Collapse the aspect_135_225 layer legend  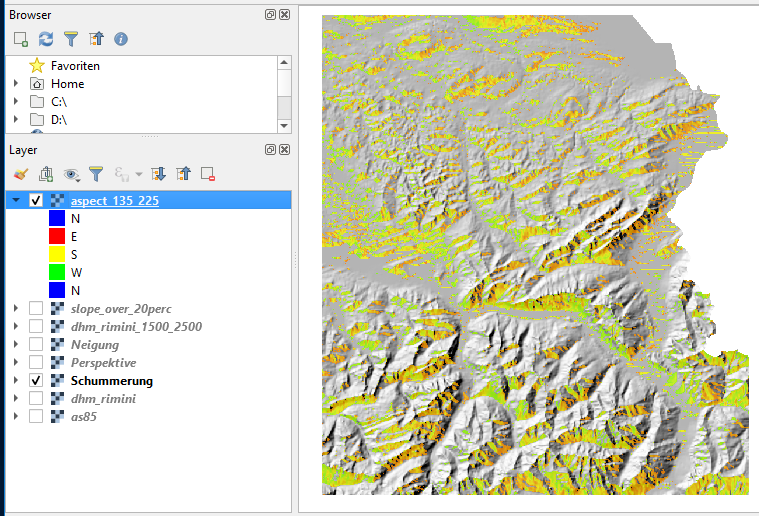16,200
